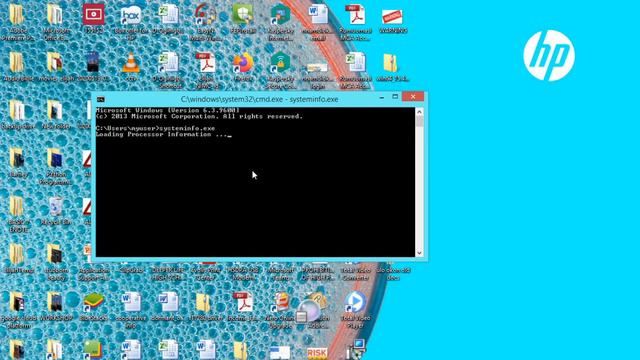Screen dimensions: 640x360
Task: Open the Microsoft Office desktop folder
Action: 55,16
